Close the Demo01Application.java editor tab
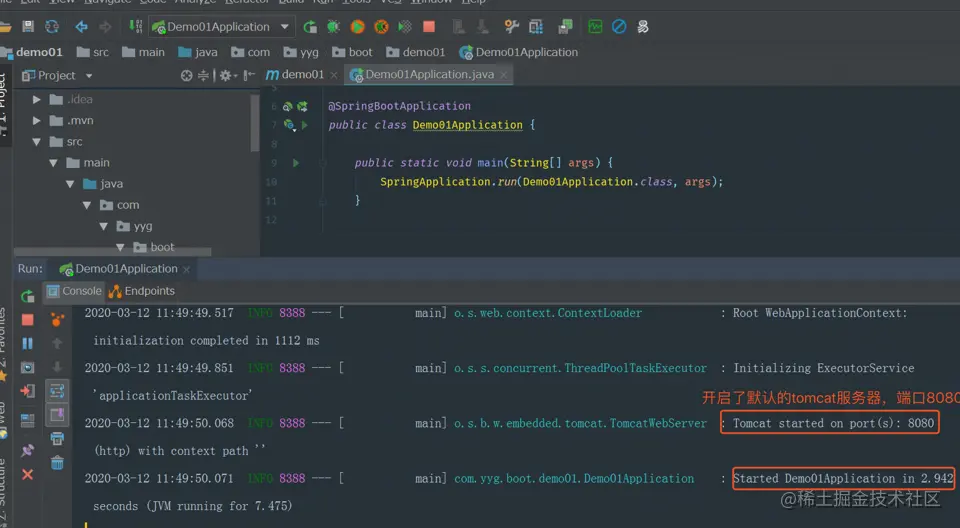Image resolution: width=960 pixels, height=528 pixels. pos(503,75)
